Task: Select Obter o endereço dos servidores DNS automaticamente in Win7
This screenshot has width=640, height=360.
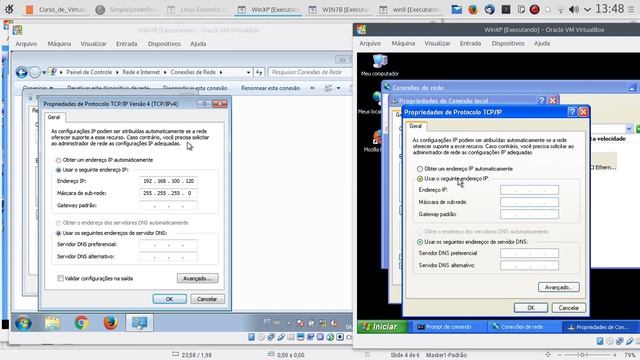Action: [58, 223]
